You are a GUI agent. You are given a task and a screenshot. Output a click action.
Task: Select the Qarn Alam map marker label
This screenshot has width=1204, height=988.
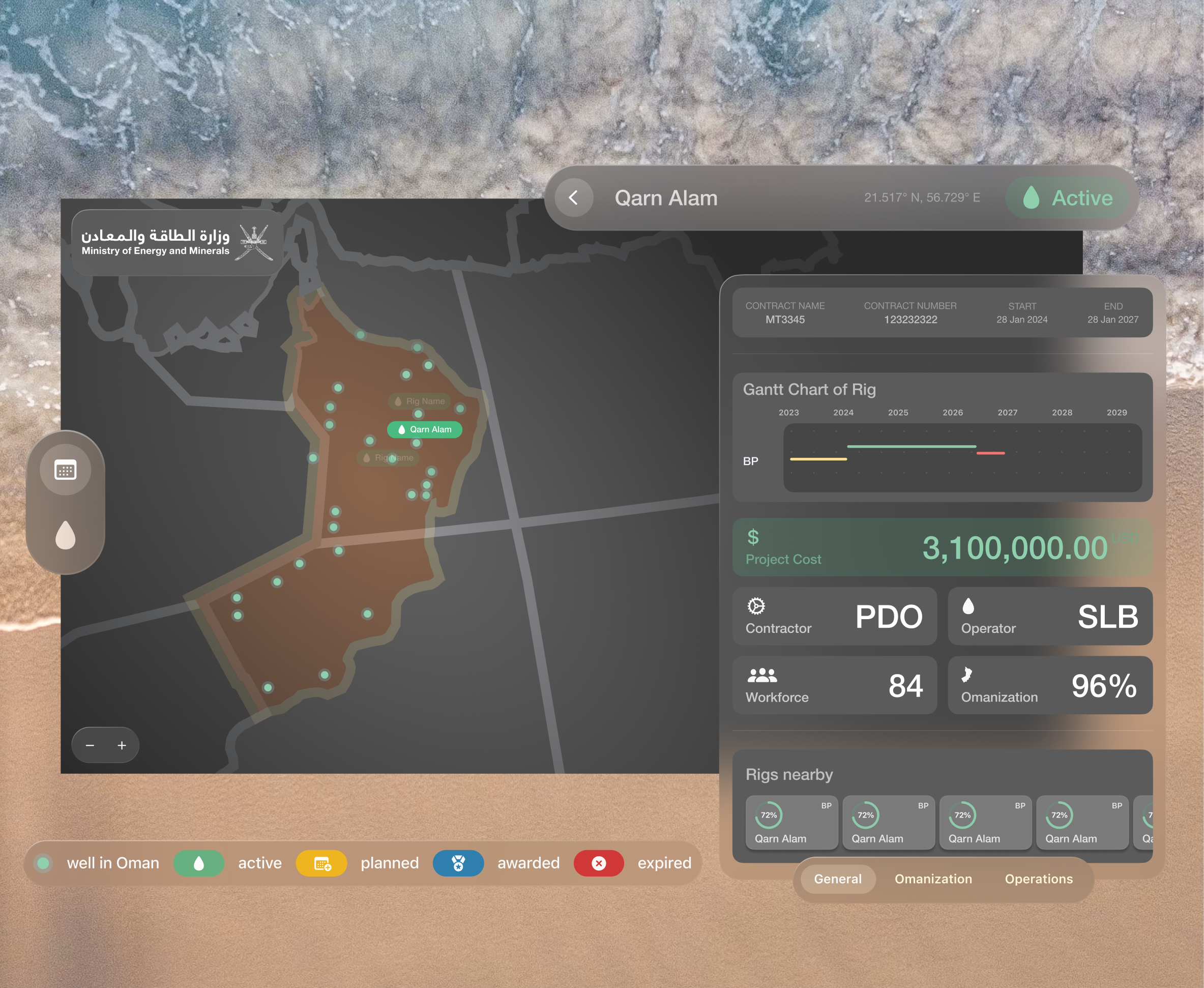click(x=424, y=430)
